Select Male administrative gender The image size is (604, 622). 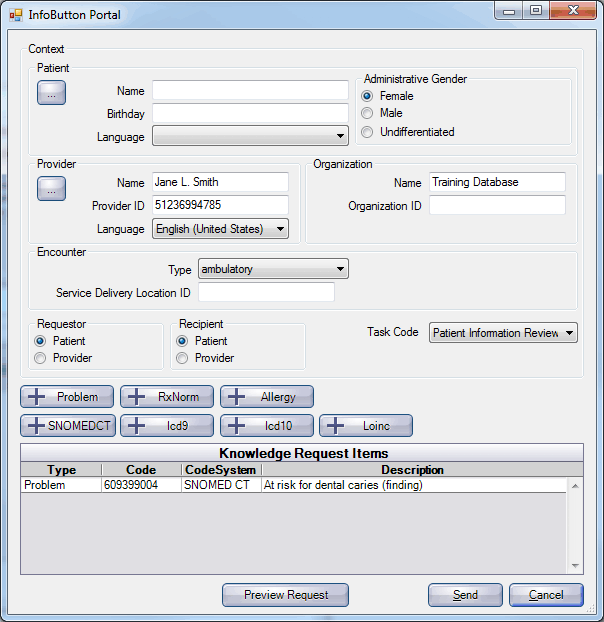368,114
